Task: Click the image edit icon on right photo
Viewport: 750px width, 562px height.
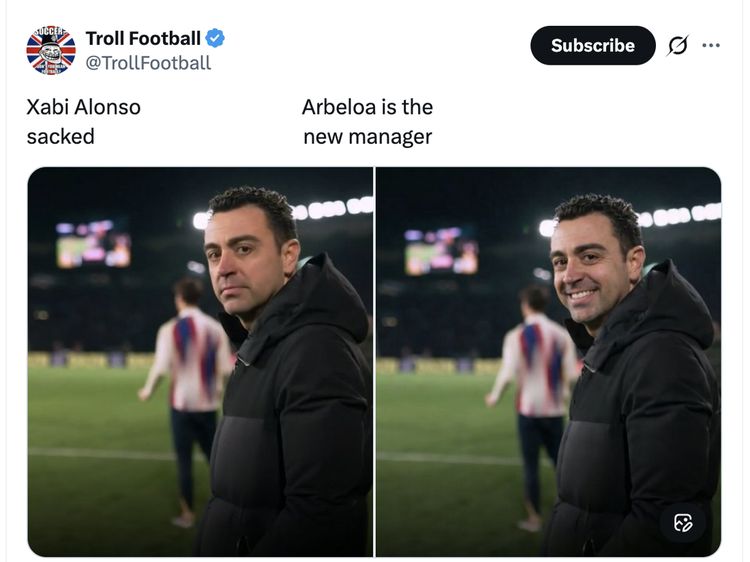Action: point(683,522)
